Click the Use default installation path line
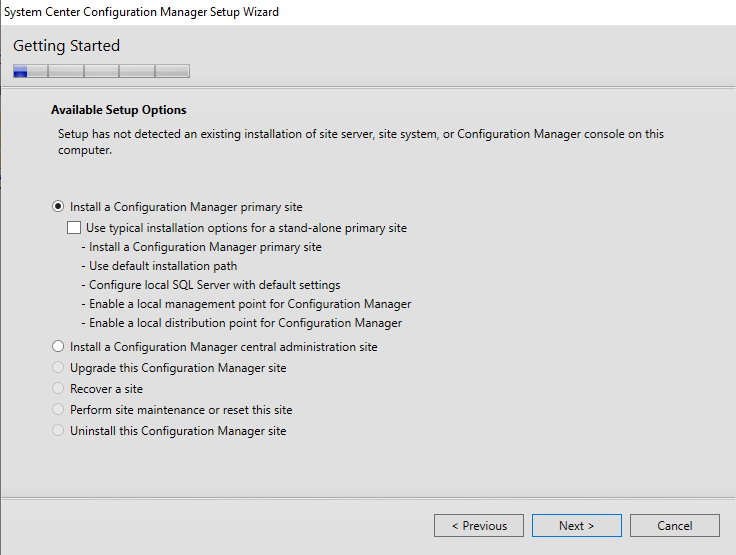736x555 pixels. (x=159, y=266)
